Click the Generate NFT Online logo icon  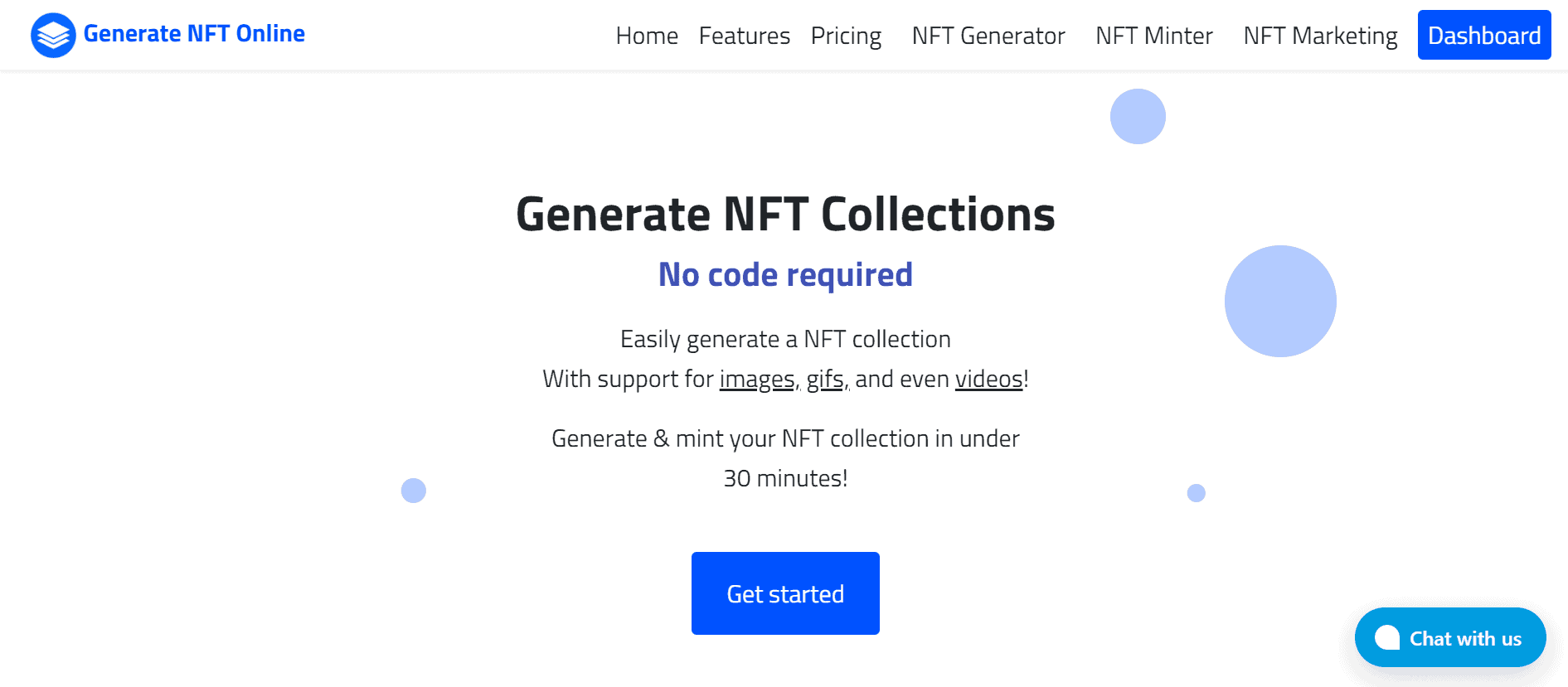tap(53, 34)
